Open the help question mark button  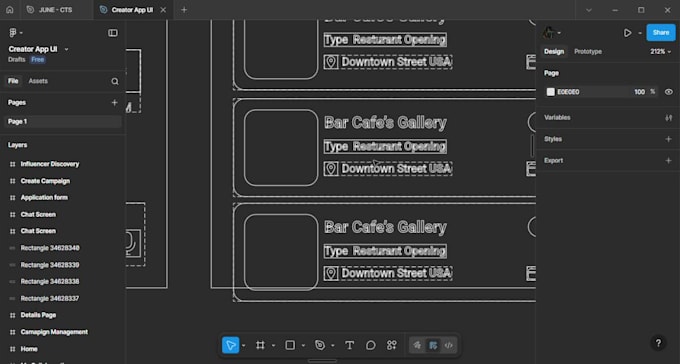658,343
